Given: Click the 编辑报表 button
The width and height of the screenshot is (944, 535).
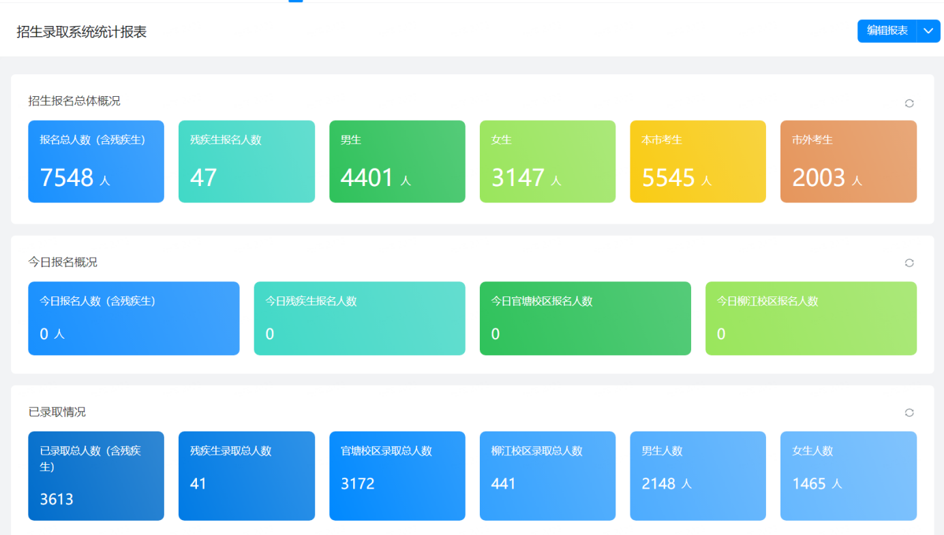Looking at the screenshot, I should pyautogui.click(x=887, y=31).
